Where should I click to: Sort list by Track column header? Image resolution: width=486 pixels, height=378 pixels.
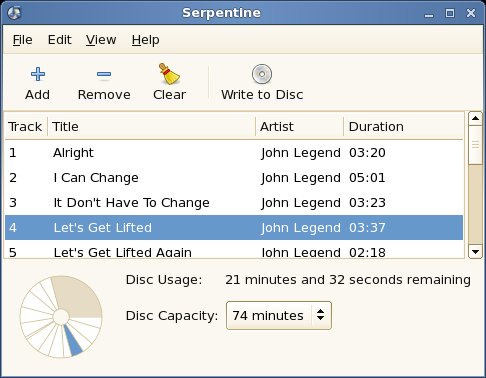pyautogui.click(x=26, y=127)
